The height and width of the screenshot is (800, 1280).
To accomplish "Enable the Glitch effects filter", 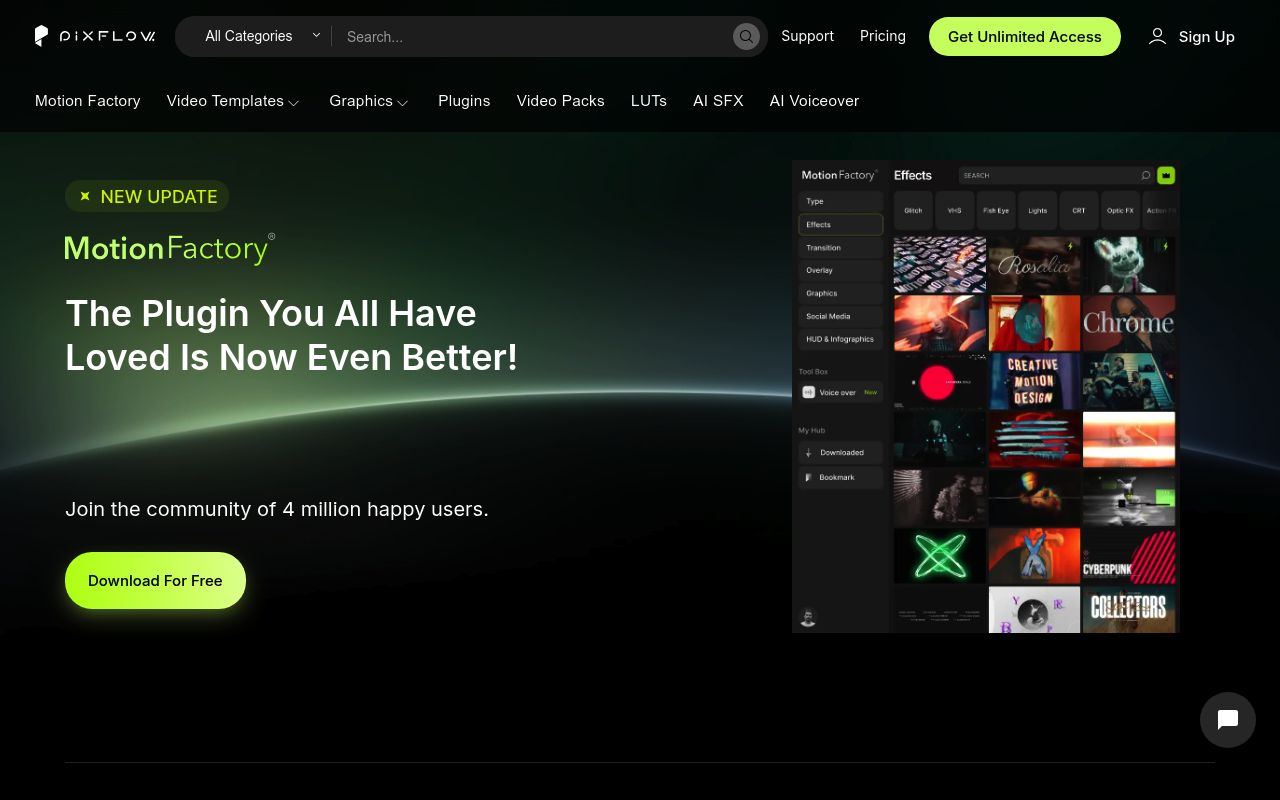I will pos(912,210).
